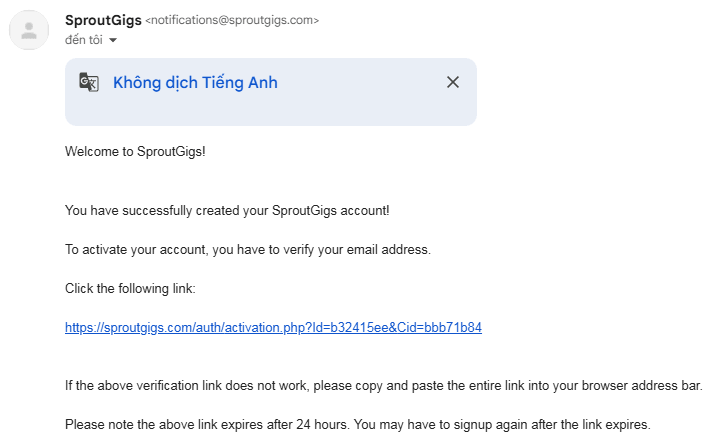Click the "Click the following link:" text
Viewport: 726px width, 438px height.
130,288
